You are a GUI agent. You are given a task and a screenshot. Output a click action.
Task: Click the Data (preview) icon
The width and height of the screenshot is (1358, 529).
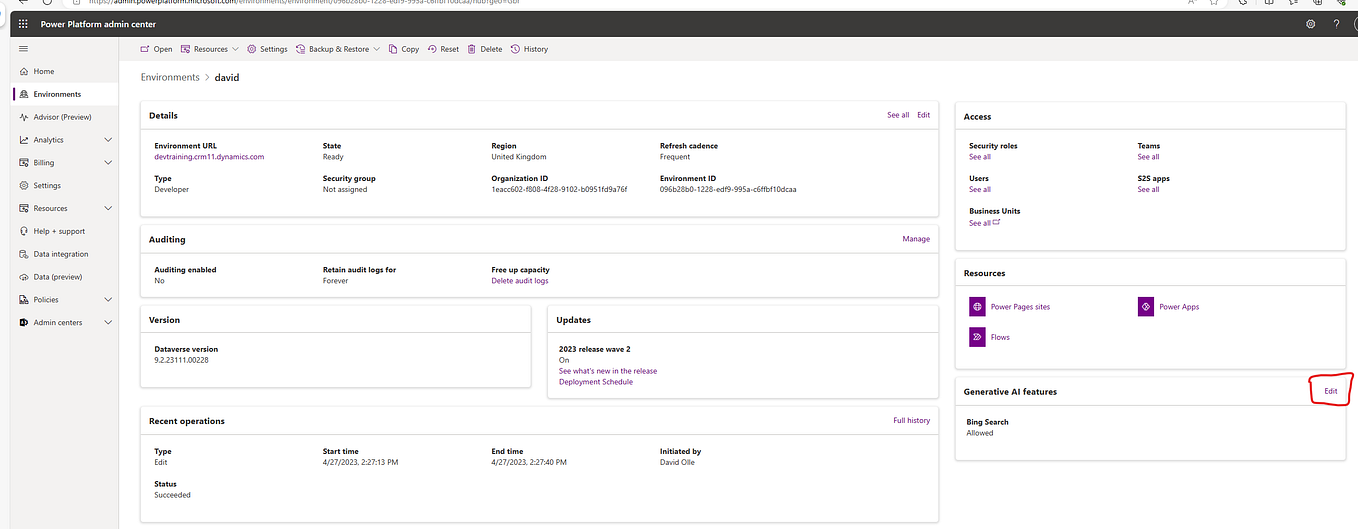tap(24, 277)
